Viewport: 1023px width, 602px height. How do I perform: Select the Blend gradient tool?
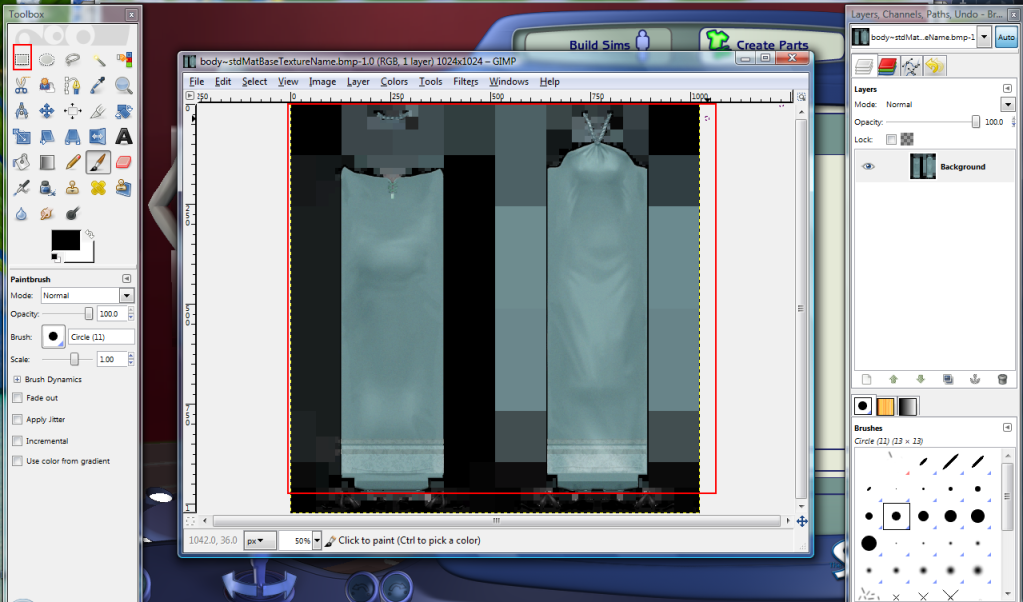tap(46, 162)
